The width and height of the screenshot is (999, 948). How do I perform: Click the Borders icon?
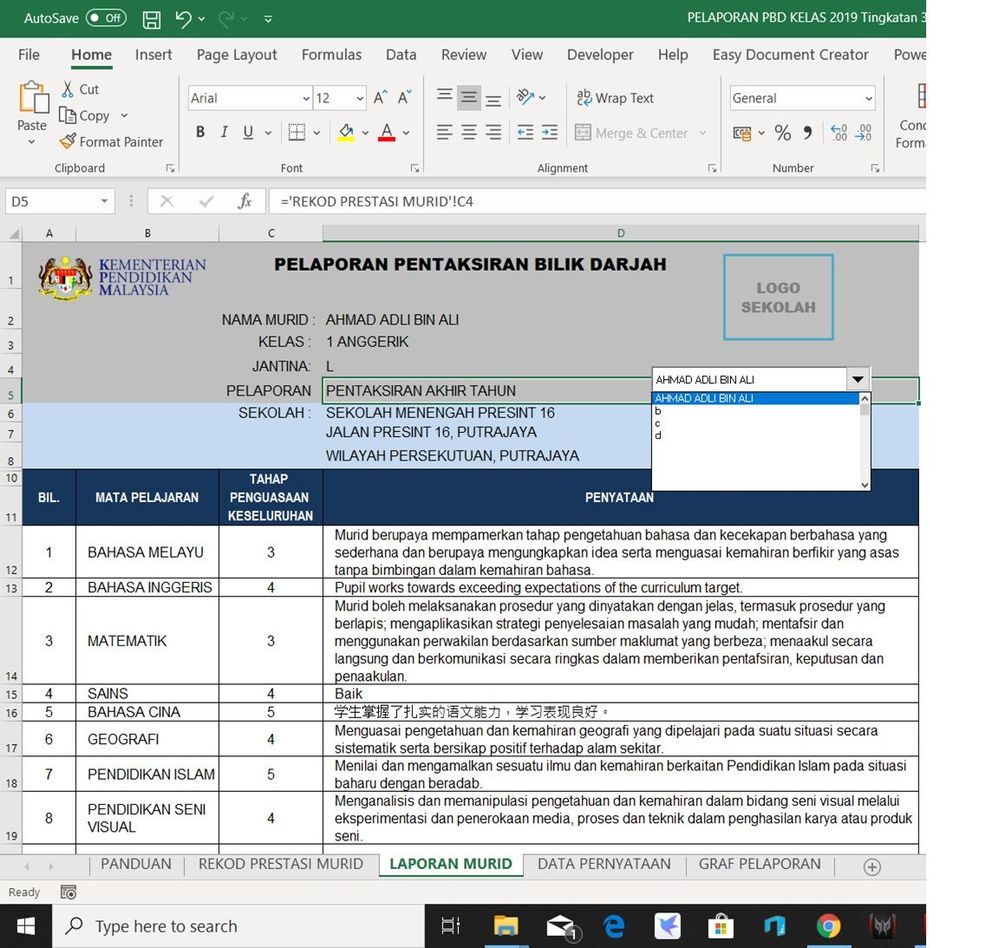click(296, 132)
